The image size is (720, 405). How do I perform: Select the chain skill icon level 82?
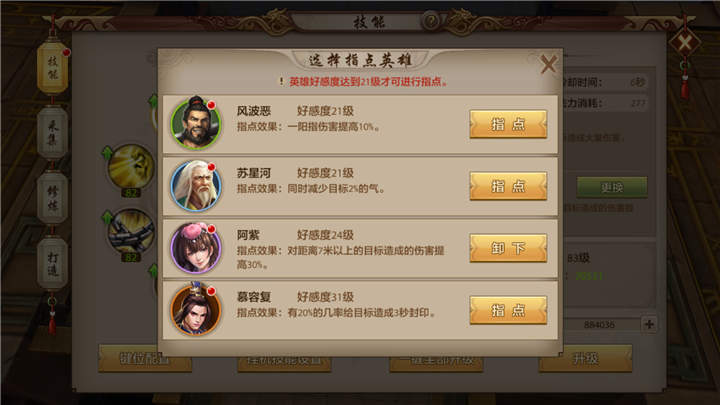pos(130,231)
